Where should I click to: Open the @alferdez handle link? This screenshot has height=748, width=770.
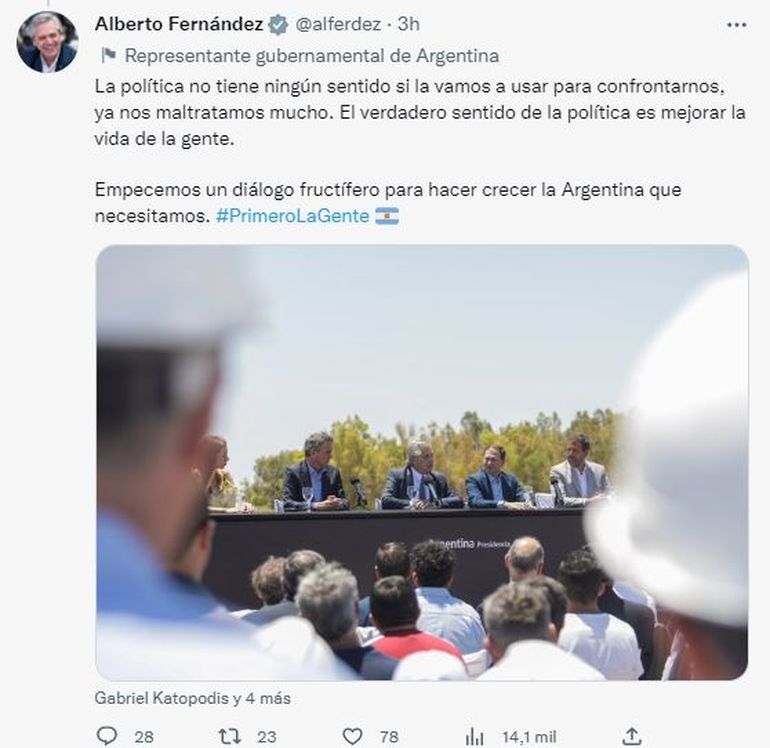coord(338,24)
